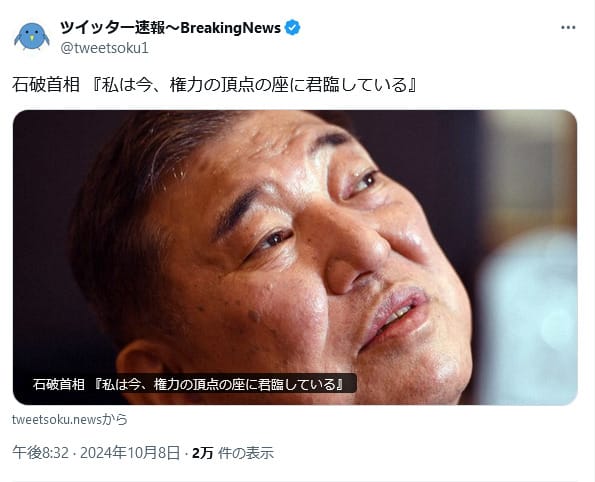
Task: Visit the tweetsoku.news source link
Action: click(x=57, y=419)
